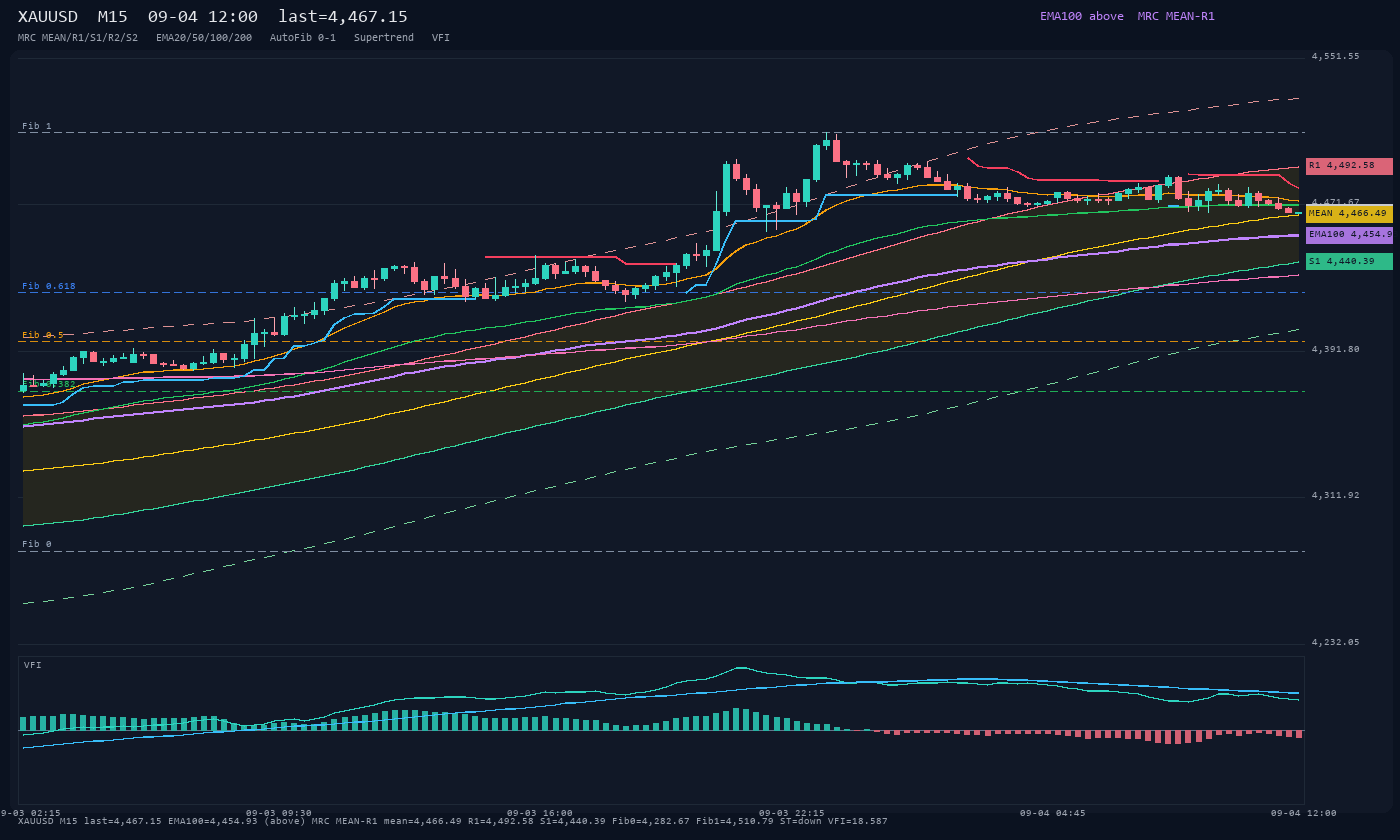
Task: Click the yellow 'MEAN 4,466.49' price tag
Action: click(x=1349, y=214)
